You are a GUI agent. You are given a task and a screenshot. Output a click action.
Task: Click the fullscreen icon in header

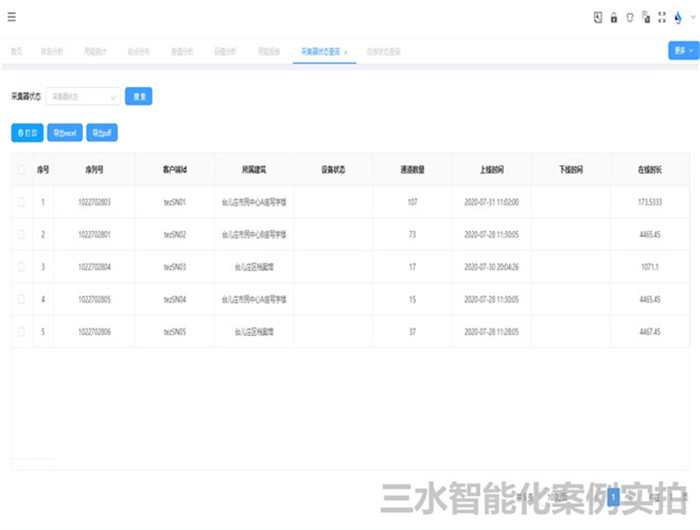tap(662, 17)
